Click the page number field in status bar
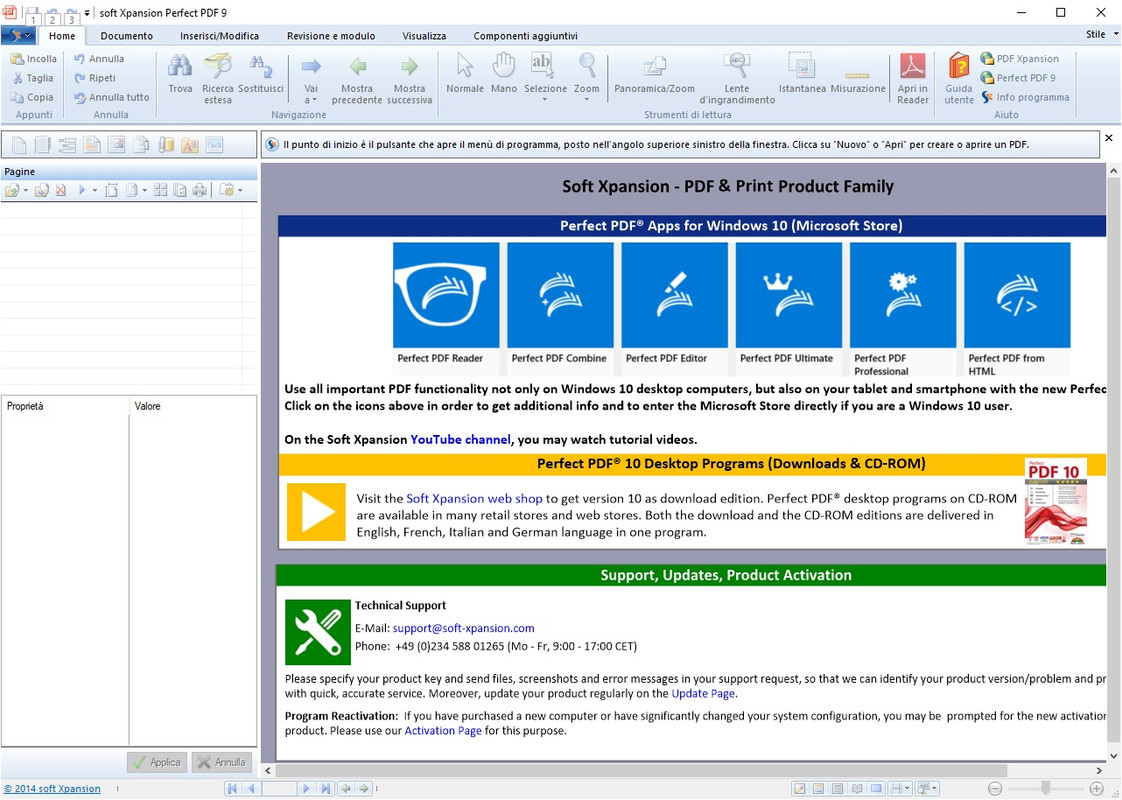The image size is (1122, 800). pos(278,789)
